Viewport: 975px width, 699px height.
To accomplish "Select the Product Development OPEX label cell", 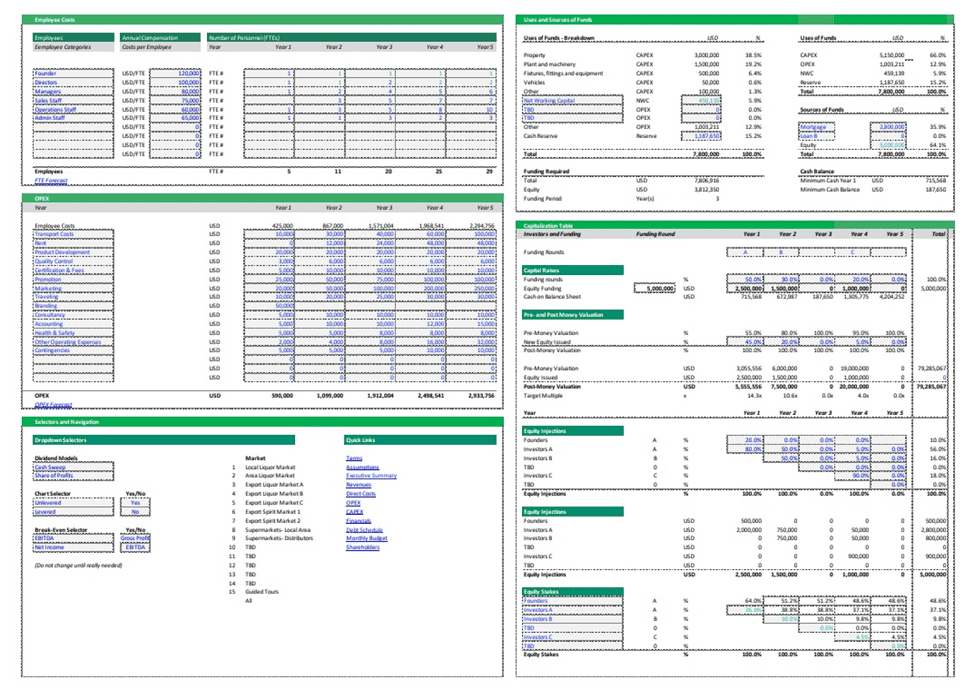I will tap(73, 252).
